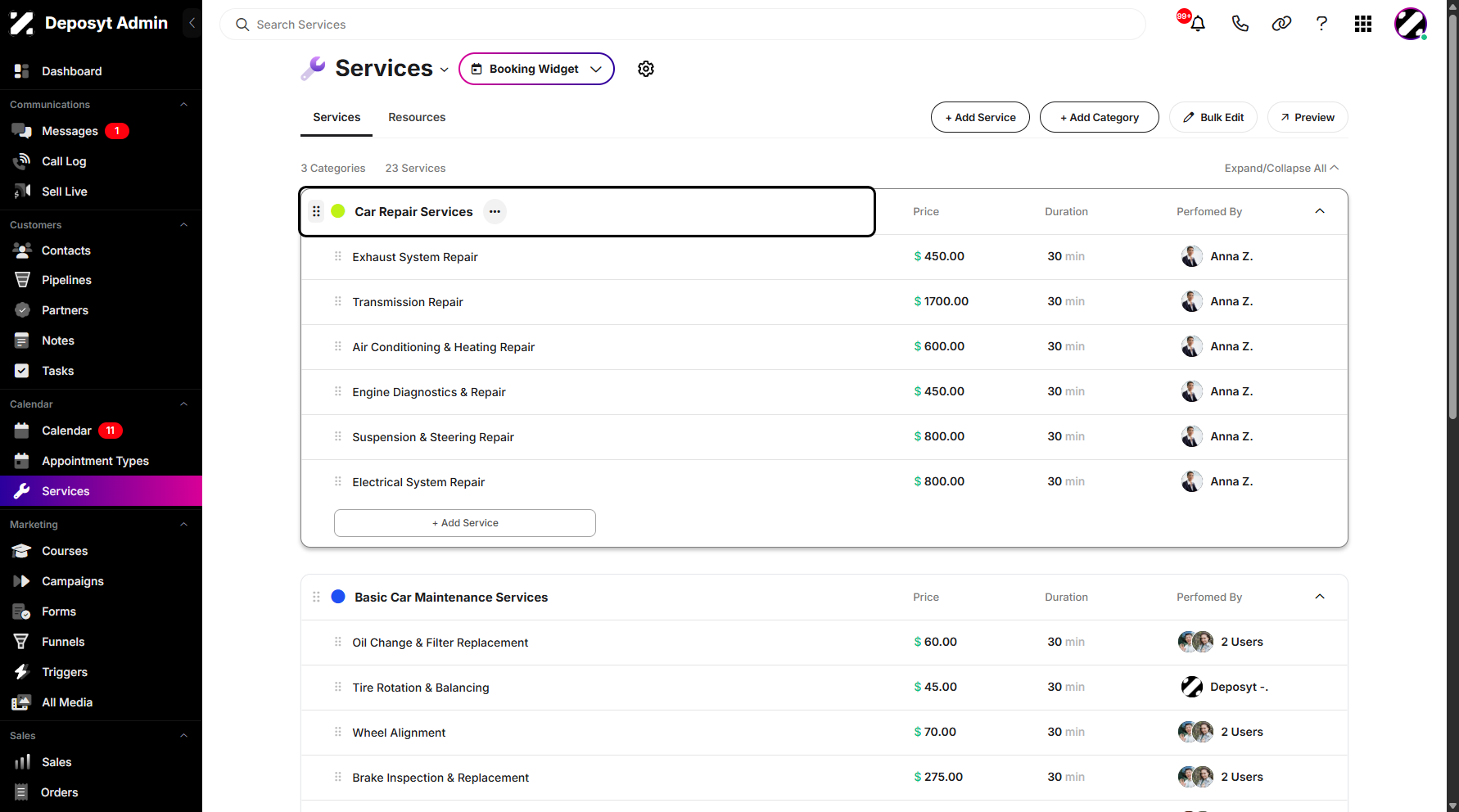Click the + Add Category button

pos(1100,117)
